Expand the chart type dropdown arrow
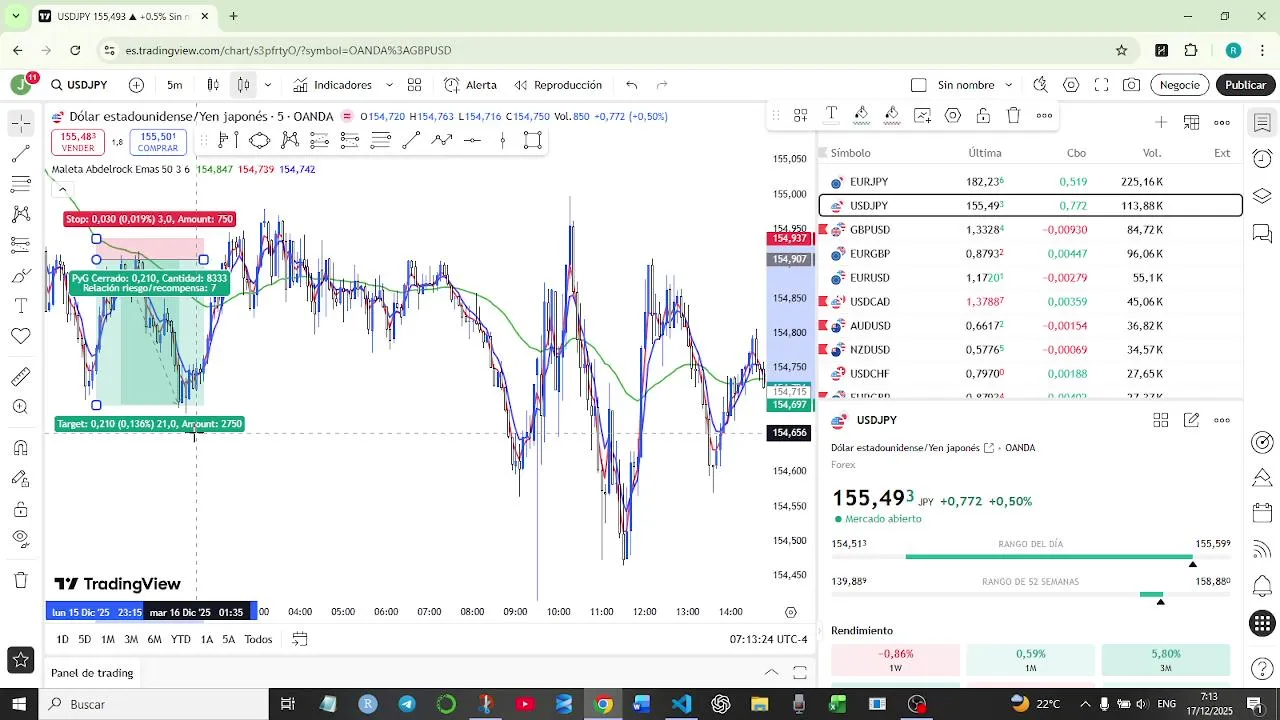 point(267,85)
